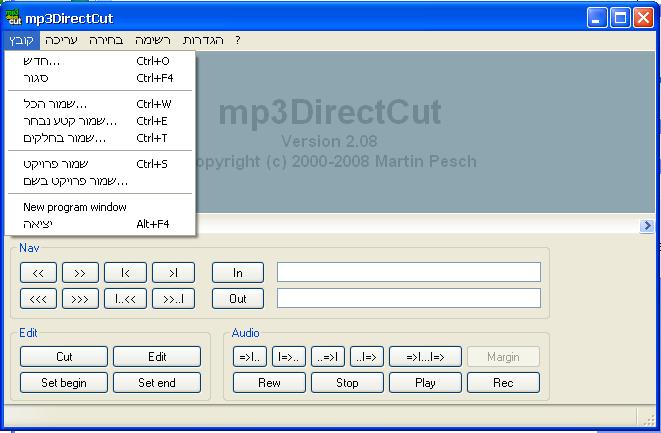Start recording with the Rec button
Screen dimensions: 661x433
pos(503,382)
